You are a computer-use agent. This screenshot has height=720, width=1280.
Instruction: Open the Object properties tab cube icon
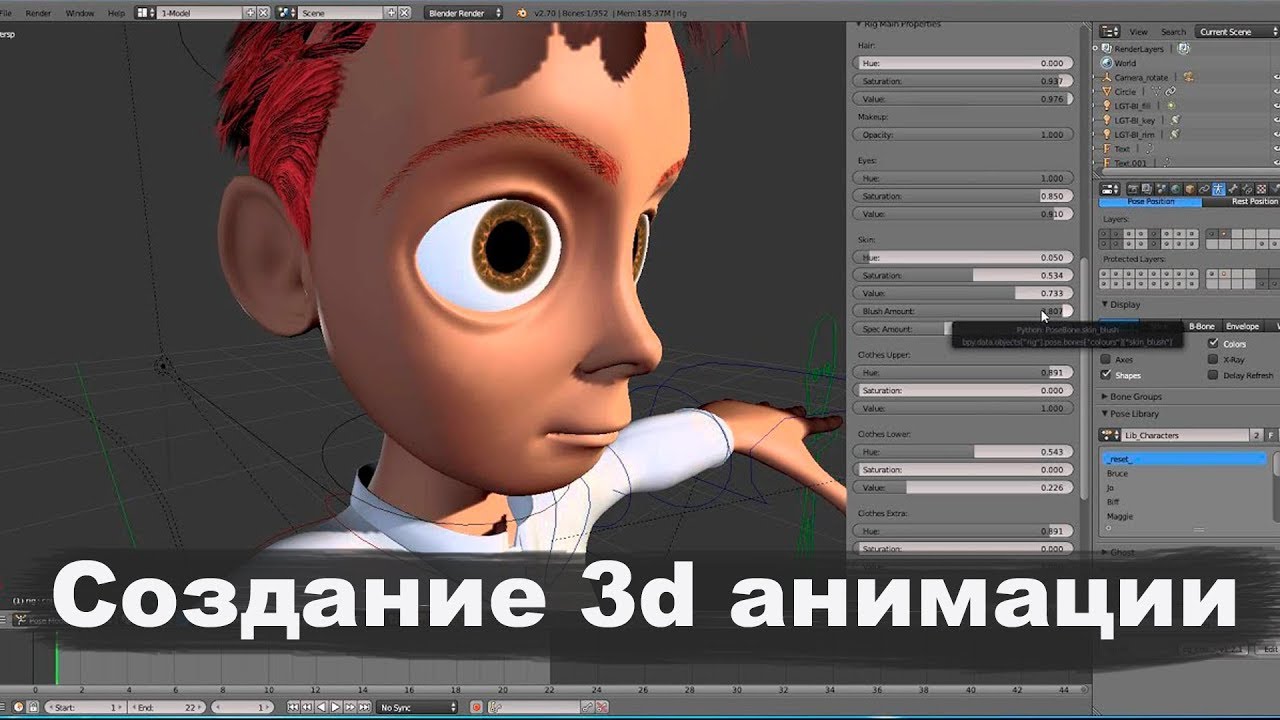point(1190,189)
